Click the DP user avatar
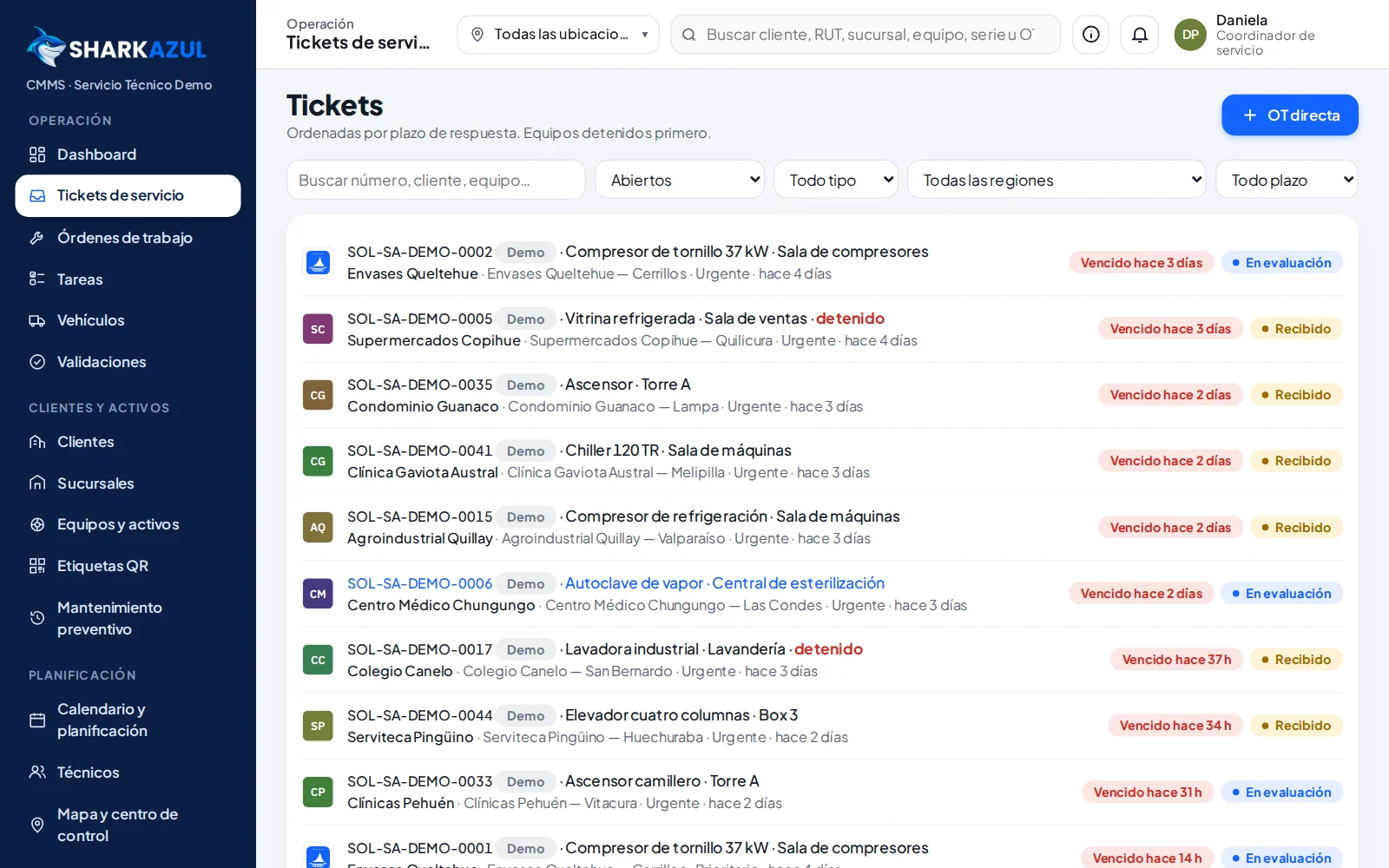Screen dimensions: 1389x868 click(1190, 35)
